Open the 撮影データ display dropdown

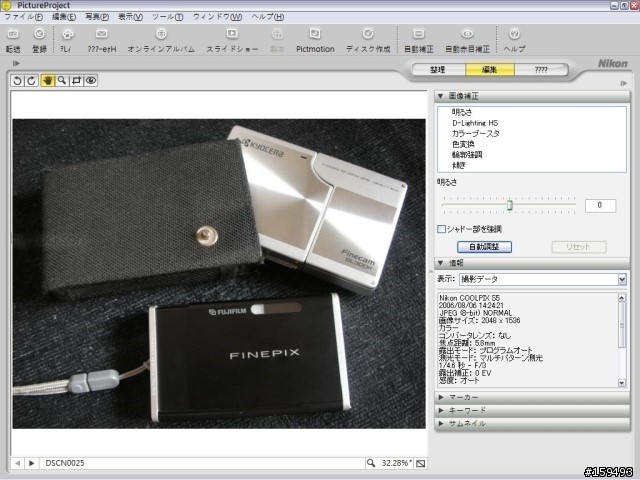pyautogui.click(x=543, y=280)
